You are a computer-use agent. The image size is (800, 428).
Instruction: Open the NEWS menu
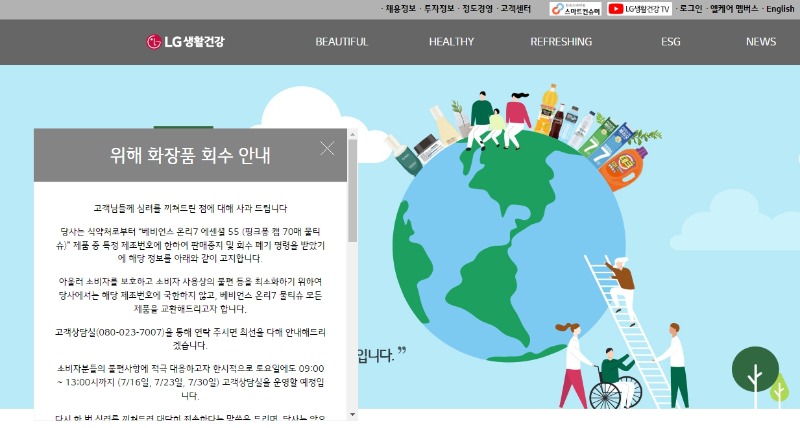pyautogui.click(x=761, y=42)
